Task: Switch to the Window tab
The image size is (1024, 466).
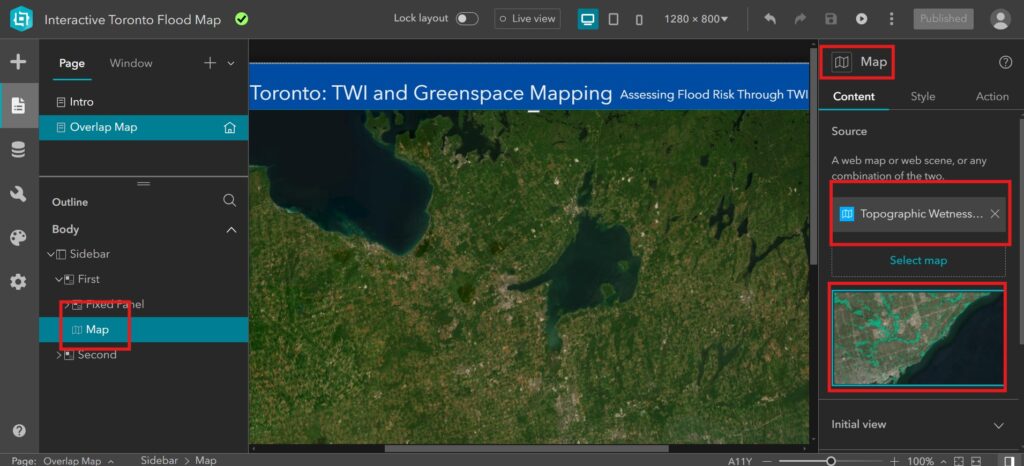Action: coord(131,63)
